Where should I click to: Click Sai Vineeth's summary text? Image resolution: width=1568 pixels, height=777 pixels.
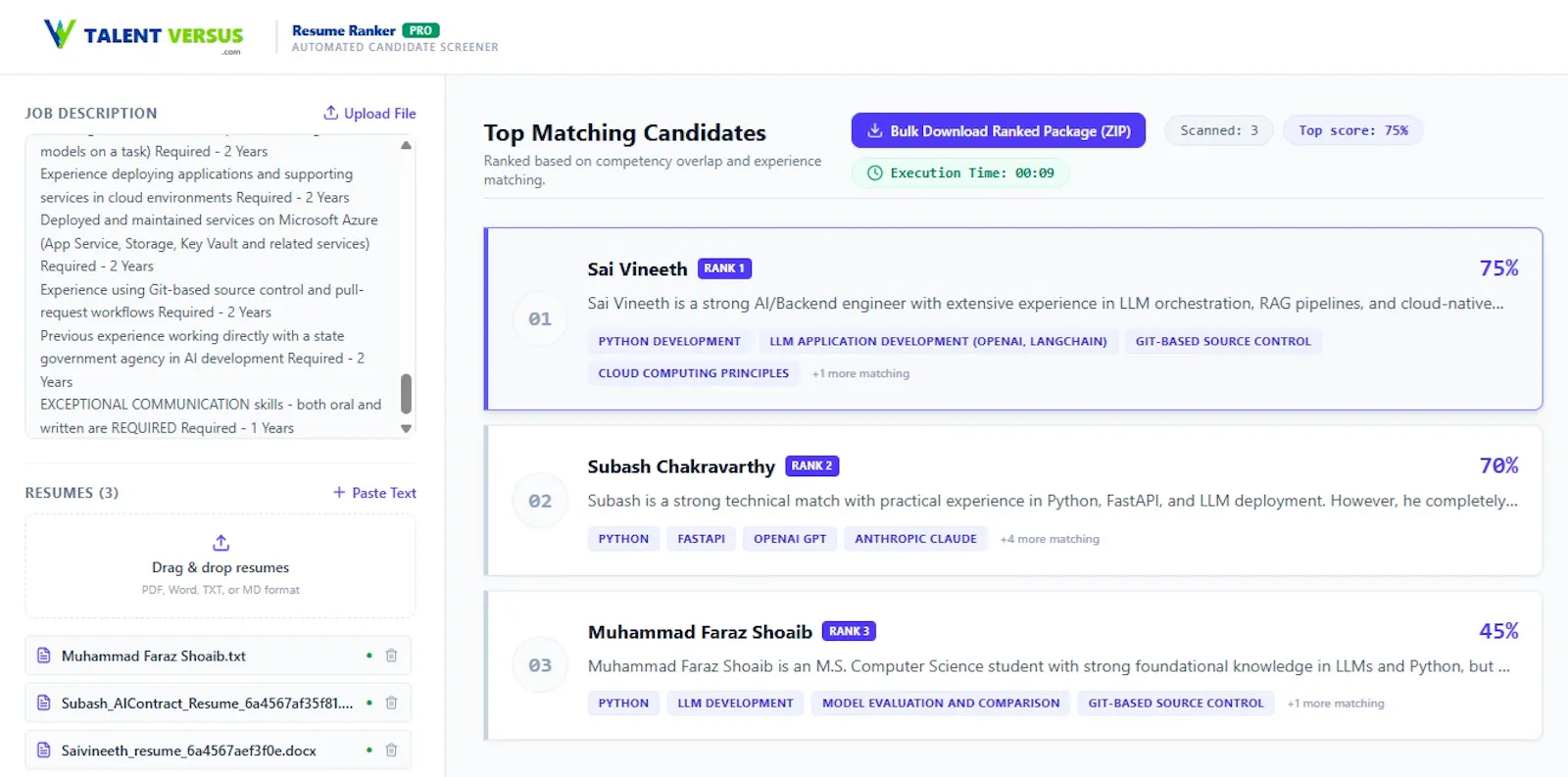[x=1046, y=304]
